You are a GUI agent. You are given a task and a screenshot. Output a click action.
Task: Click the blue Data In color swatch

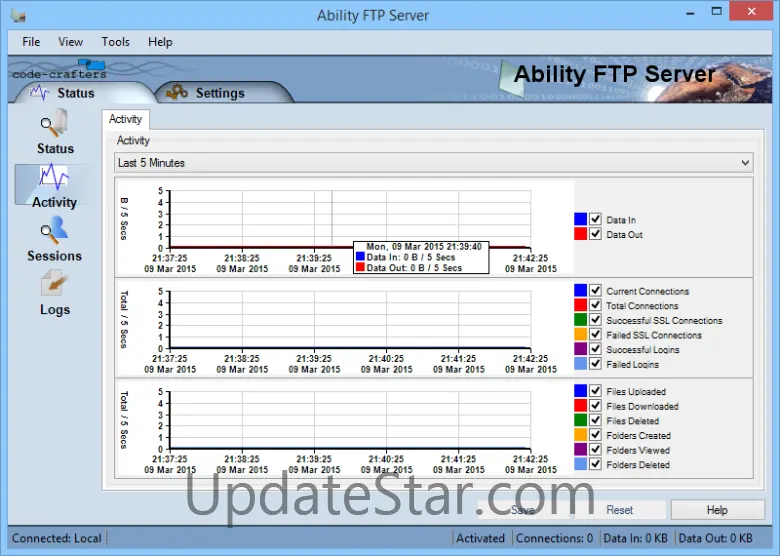point(581,219)
